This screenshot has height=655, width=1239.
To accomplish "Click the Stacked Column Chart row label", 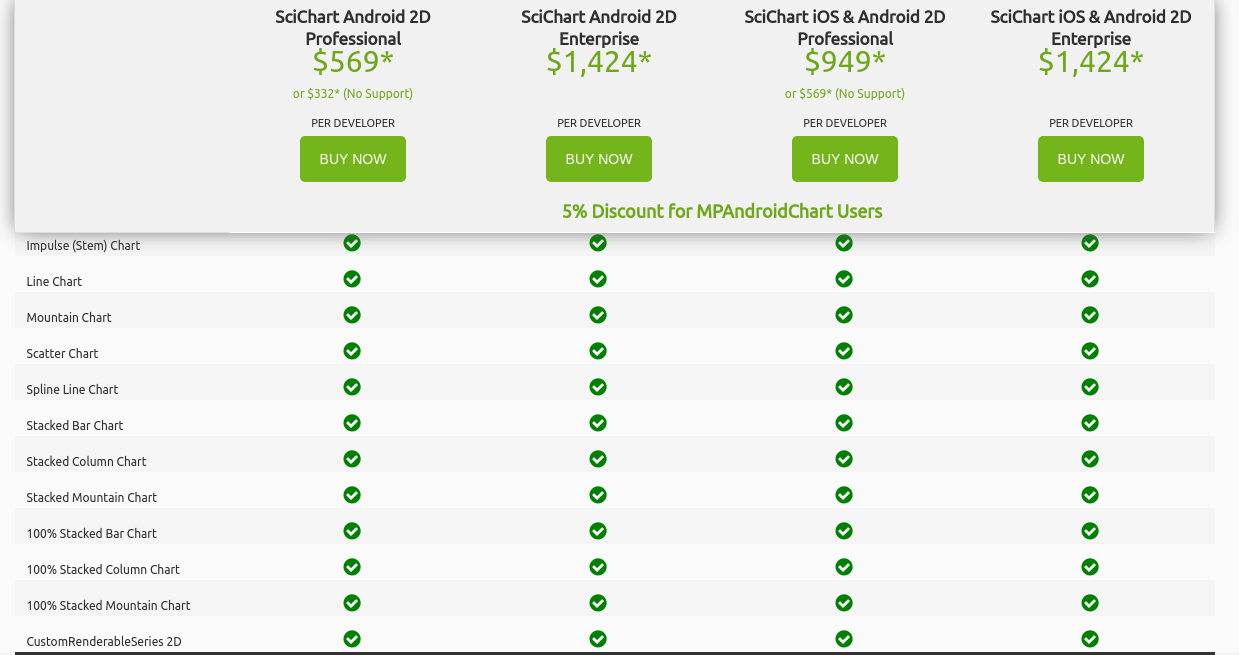I will pos(86,462).
